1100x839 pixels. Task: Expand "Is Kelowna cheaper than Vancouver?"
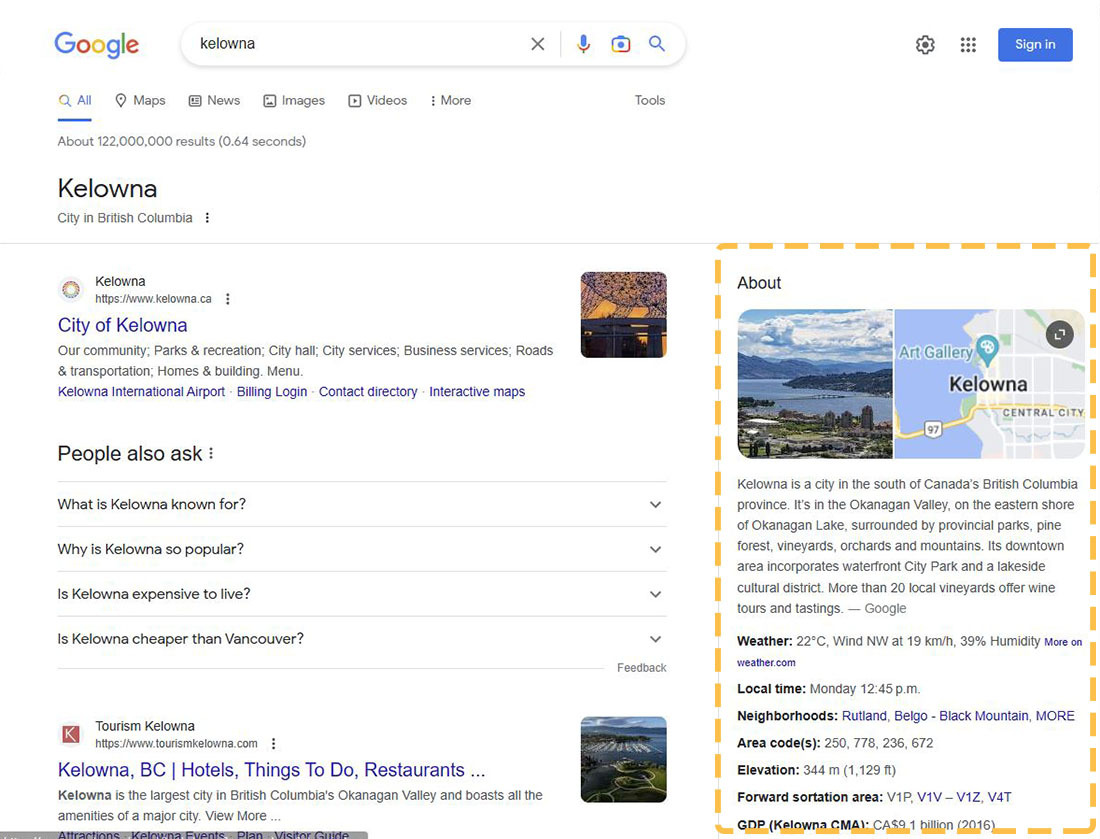coord(655,639)
